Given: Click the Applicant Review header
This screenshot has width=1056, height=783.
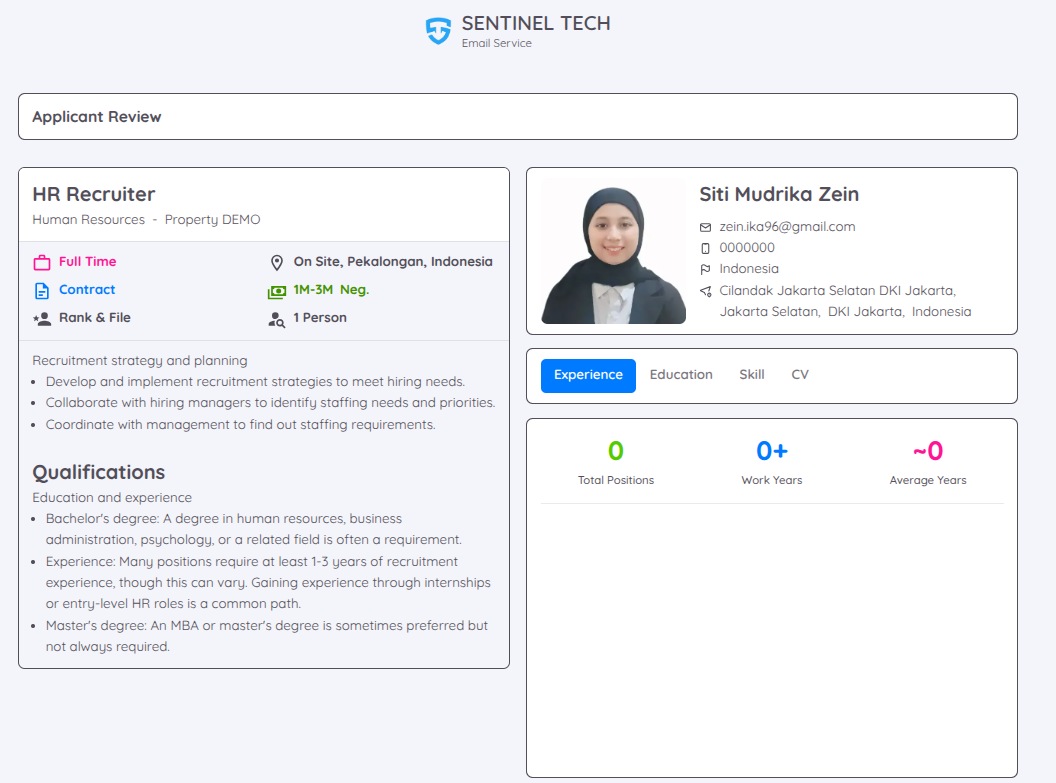Looking at the screenshot, I should click(97, 116).
